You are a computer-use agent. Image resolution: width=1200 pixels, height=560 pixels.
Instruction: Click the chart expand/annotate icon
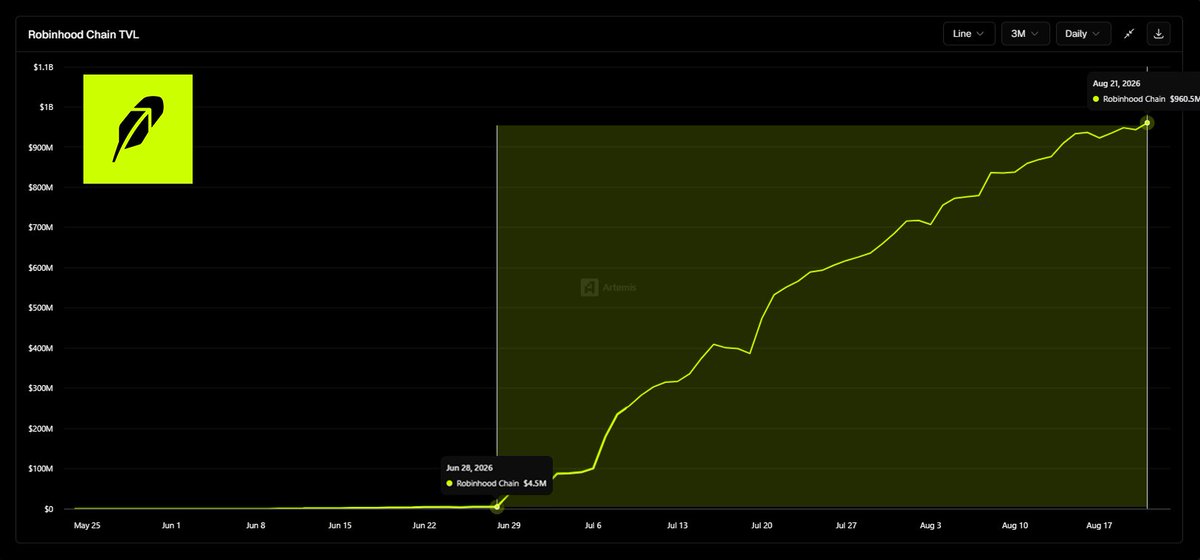coord(1129,34)
